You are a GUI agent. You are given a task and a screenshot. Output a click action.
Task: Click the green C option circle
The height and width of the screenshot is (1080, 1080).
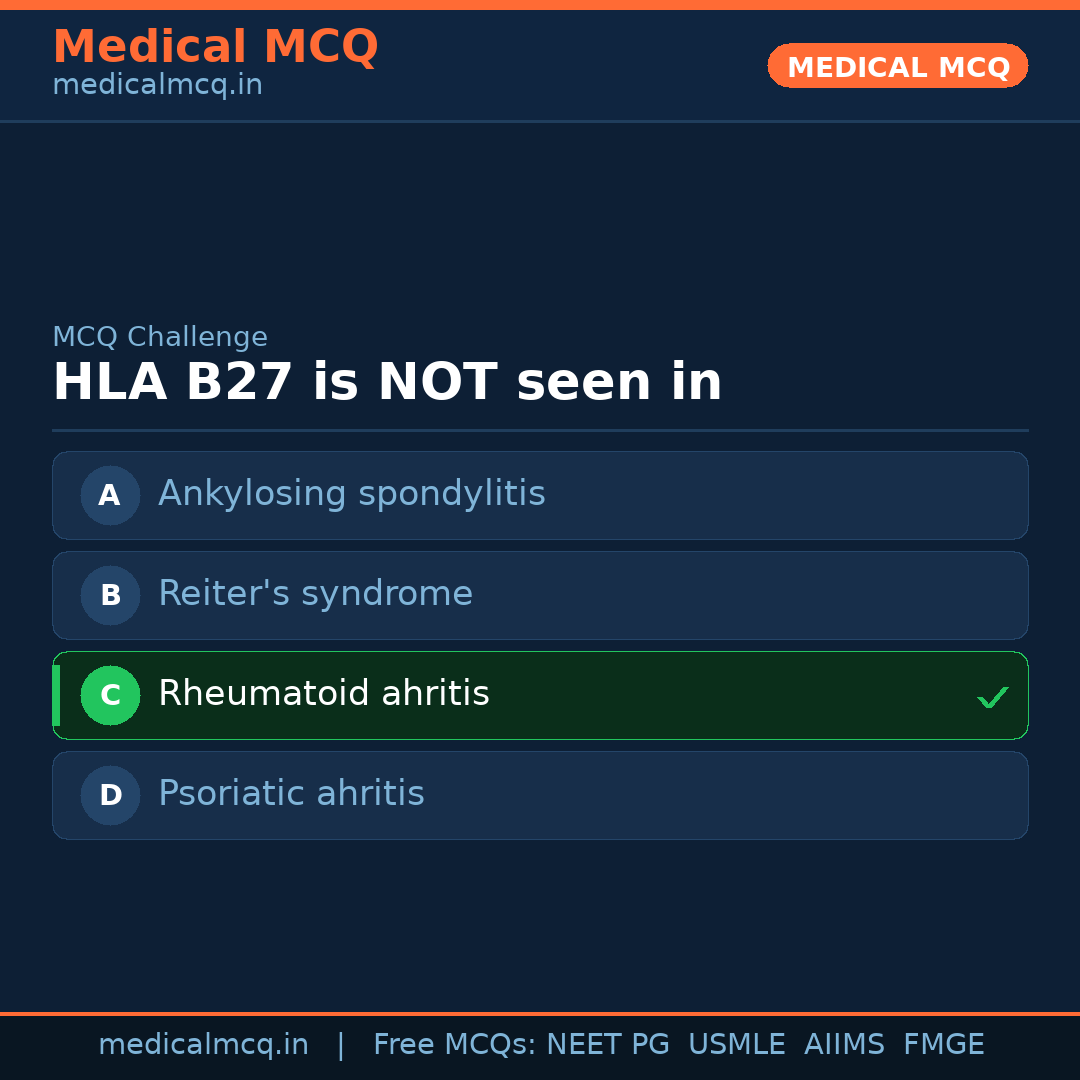(110, 695)
